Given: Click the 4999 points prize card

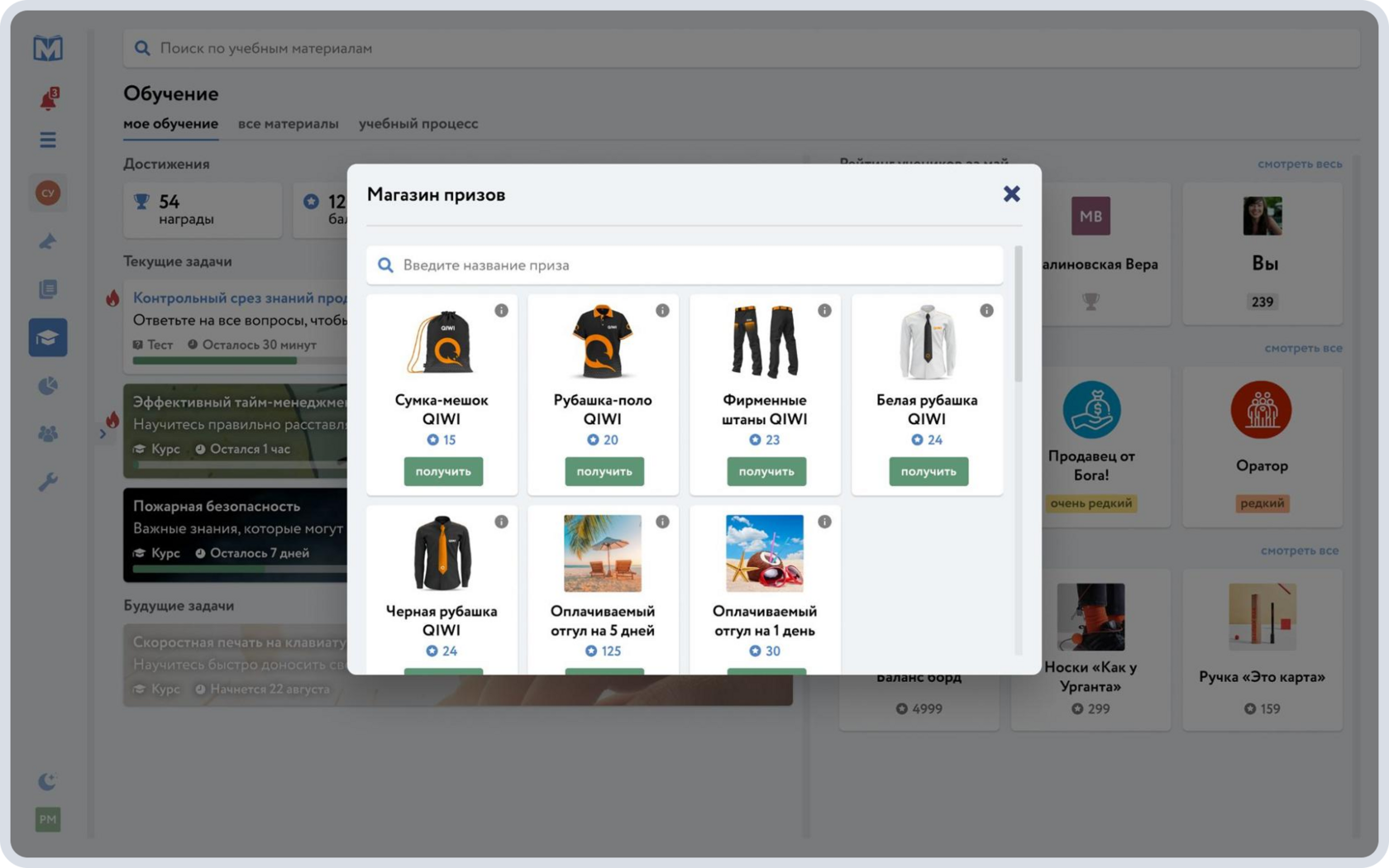Looking at the screenshot, I should pos(919,701).
